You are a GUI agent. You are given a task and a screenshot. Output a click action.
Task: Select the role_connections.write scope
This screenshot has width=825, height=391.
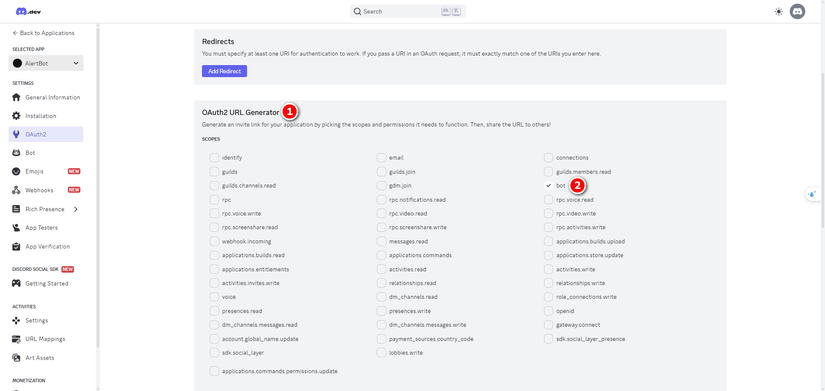[x=549, y=297]
